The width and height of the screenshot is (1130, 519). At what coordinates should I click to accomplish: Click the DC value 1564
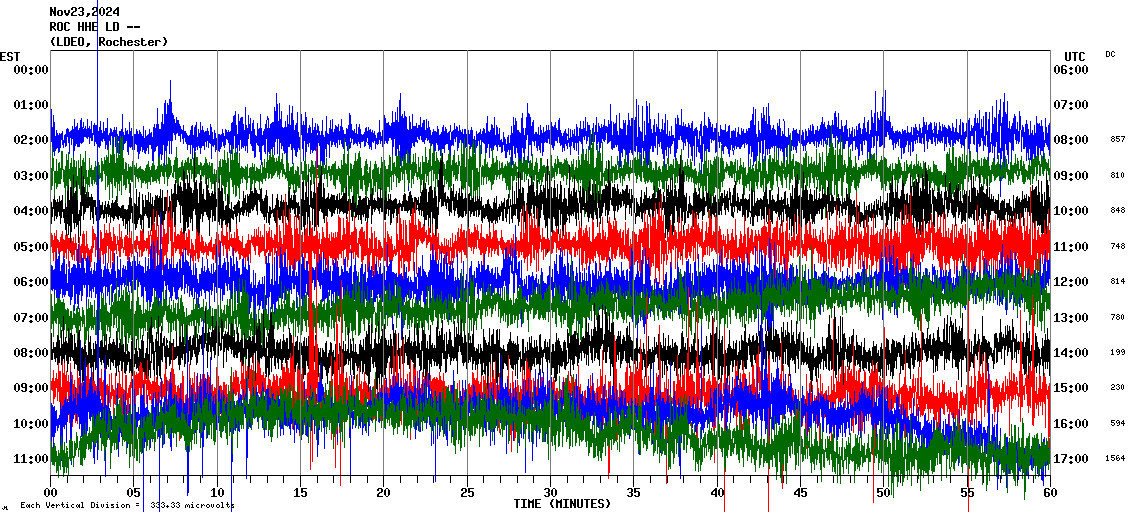pyautogui.click(x=1116, y=459)
